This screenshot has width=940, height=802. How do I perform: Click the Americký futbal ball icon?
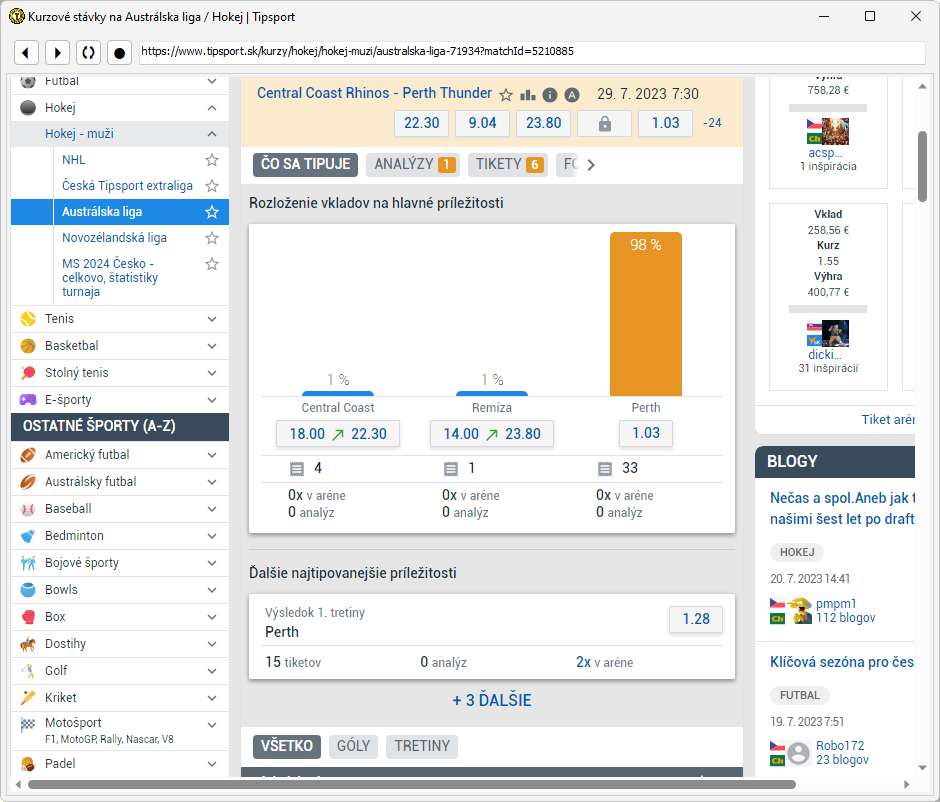(28, 455)
